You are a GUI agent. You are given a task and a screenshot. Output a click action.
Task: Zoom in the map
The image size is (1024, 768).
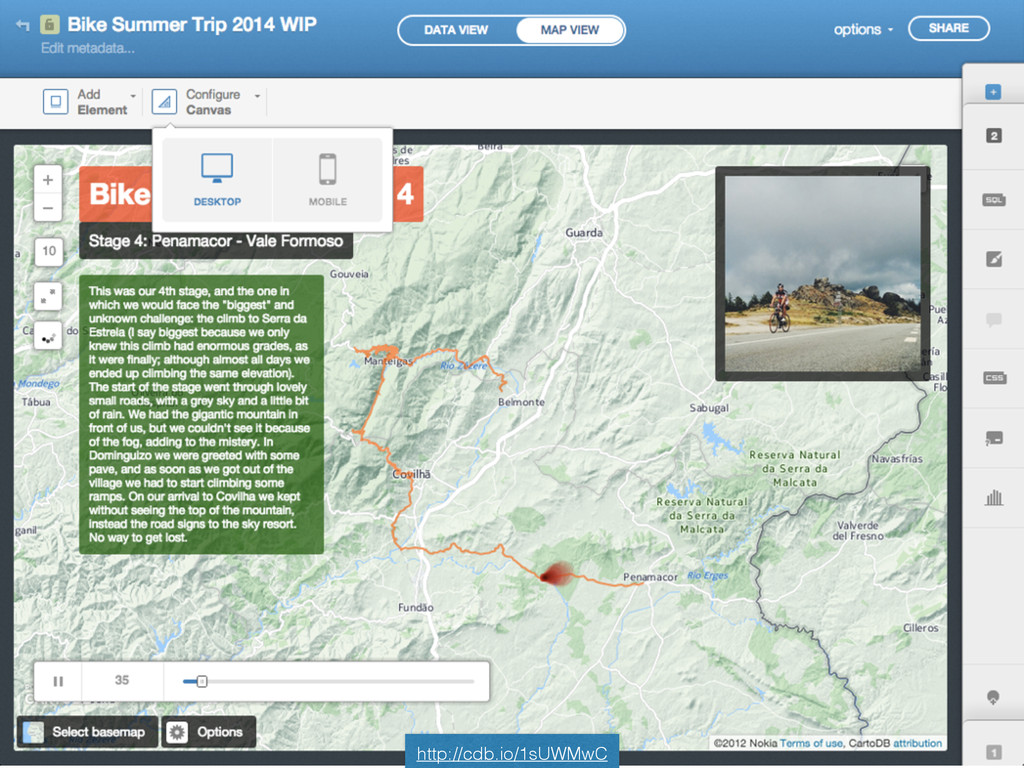pos(48,180)
